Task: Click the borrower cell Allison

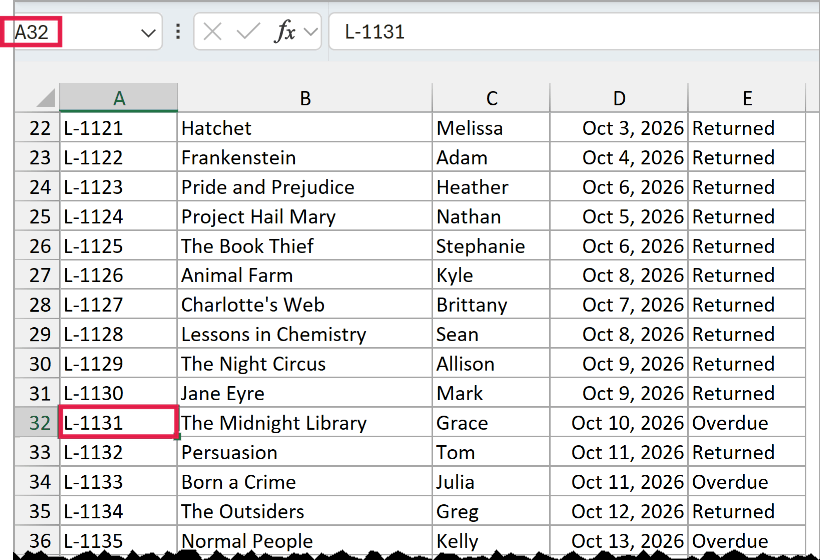Action: pos(491,364)
